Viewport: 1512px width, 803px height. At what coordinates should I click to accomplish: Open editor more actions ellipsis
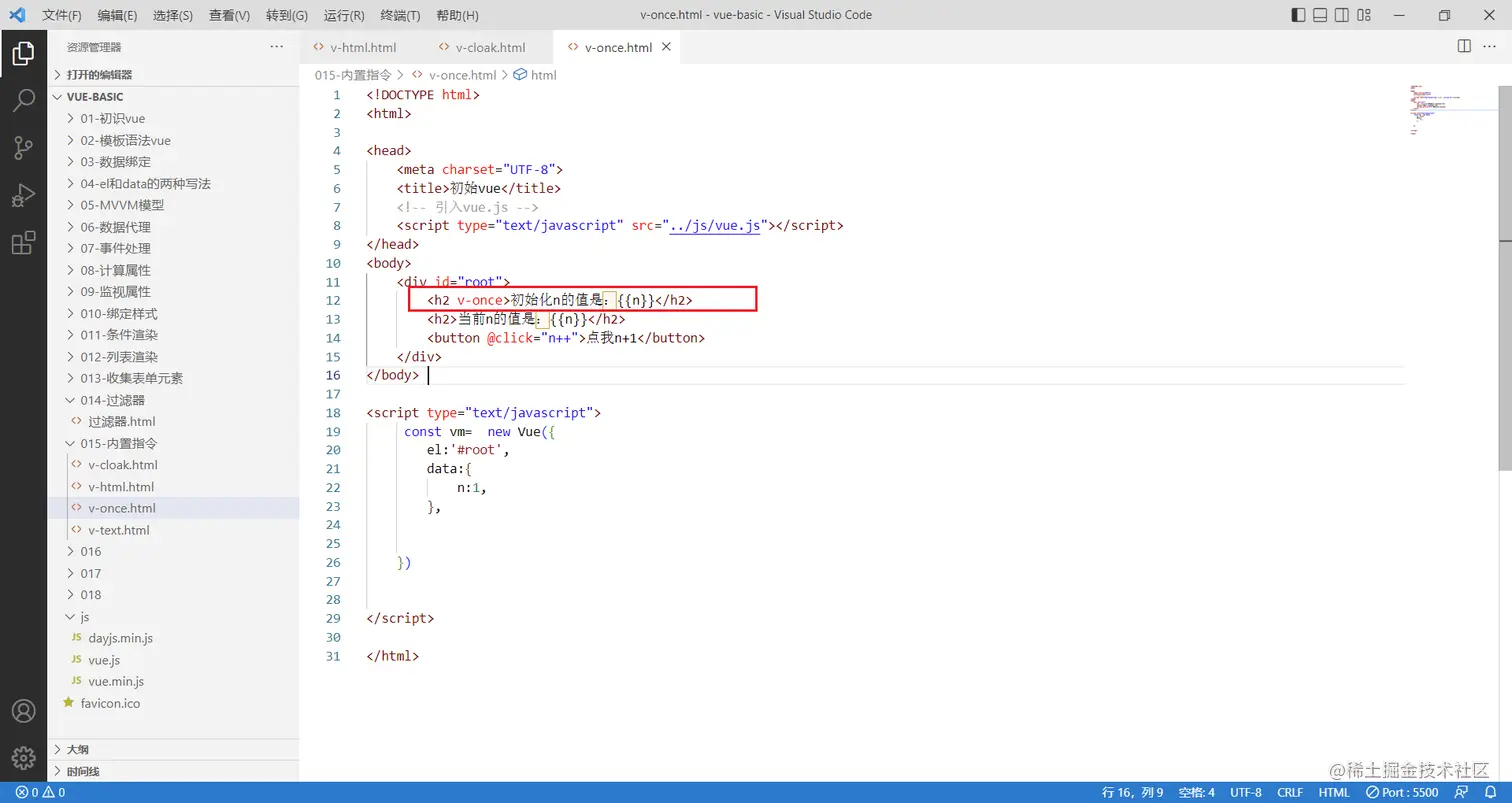(x=1491, y=46)
